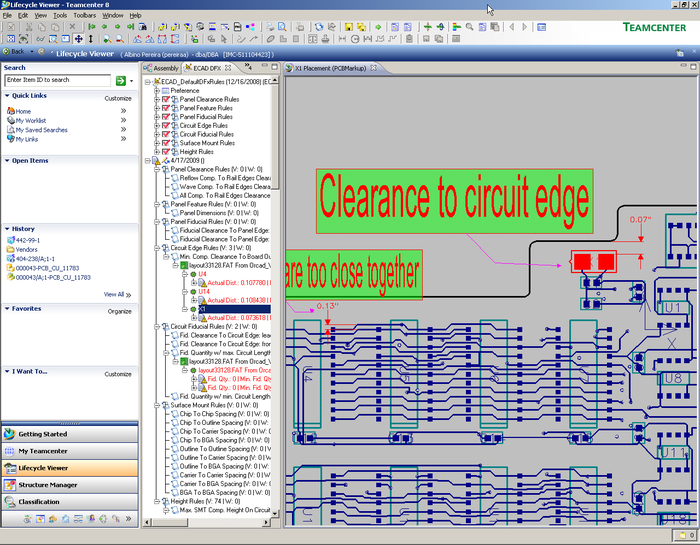Click the printer icon in top toolbar
Image resolution: width=700 pixels, height=545 pixels.
pyautogui.click(x=270, y=27)
